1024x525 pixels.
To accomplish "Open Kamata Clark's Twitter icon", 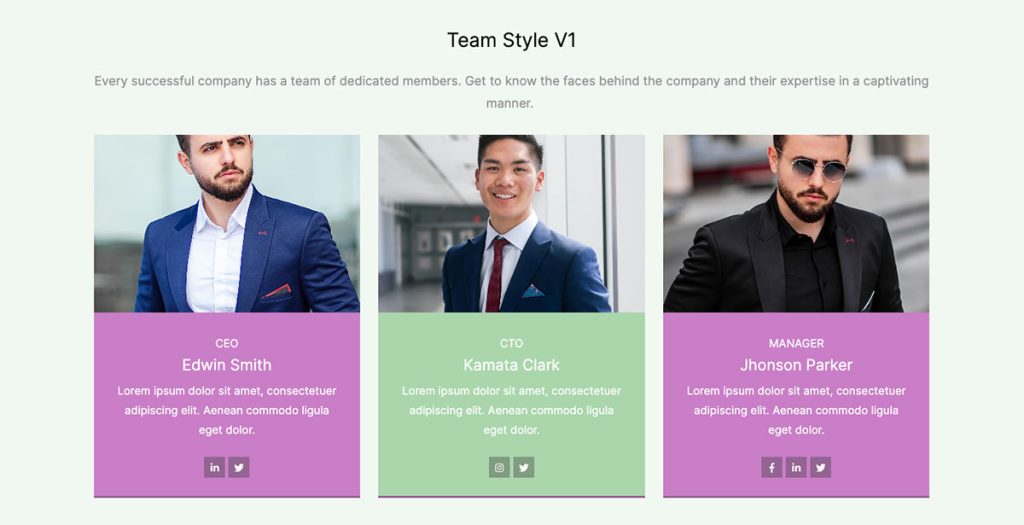I will coord(523,468).
